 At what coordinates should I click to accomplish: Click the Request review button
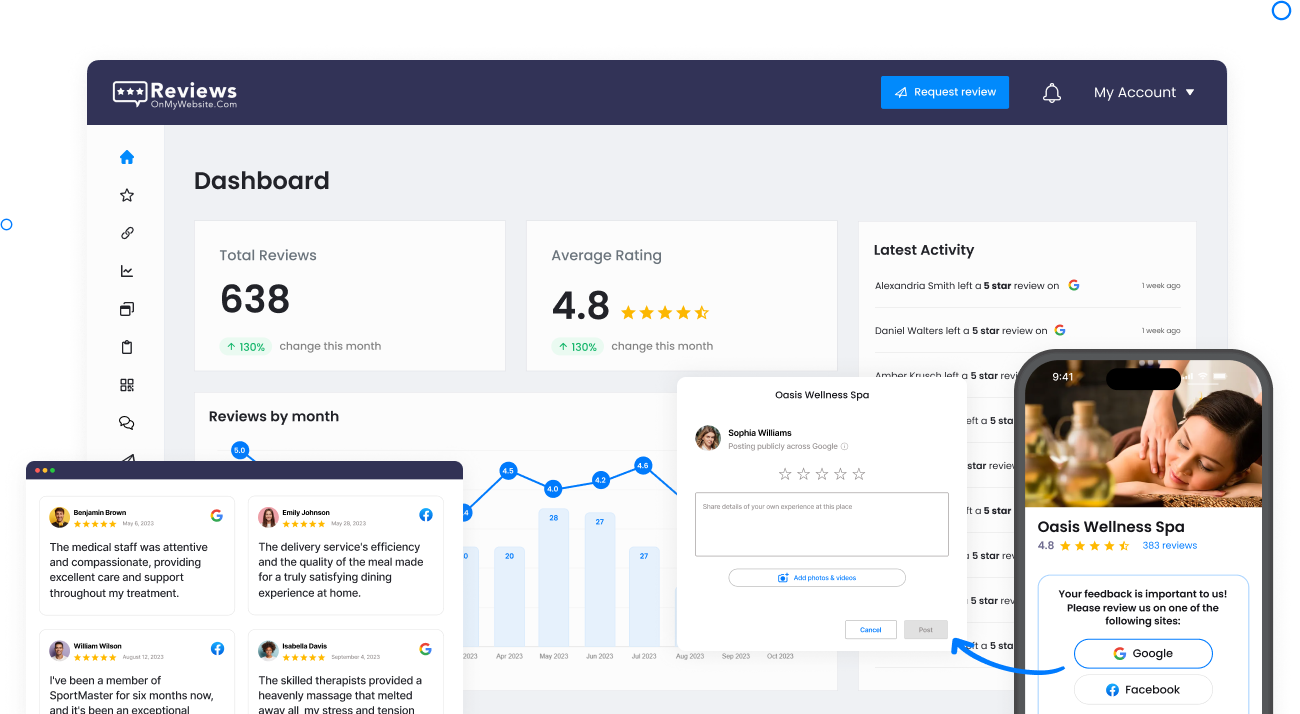coord(944,92)
